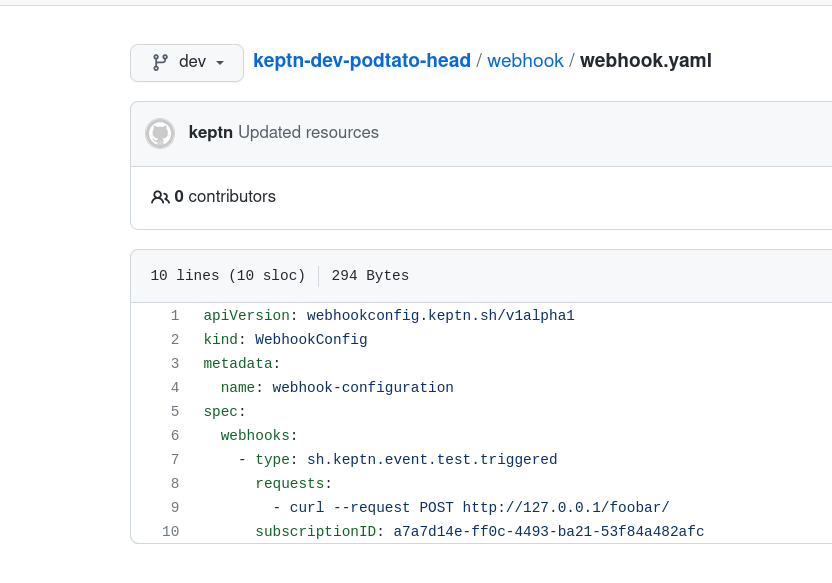Select line number 7 in the code view

[175, 459]
